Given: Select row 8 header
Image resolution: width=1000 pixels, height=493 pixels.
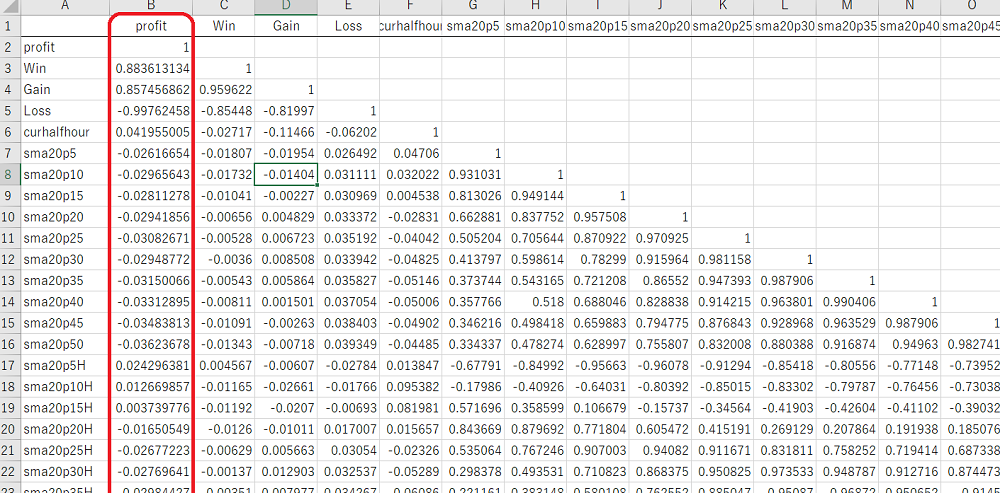Looking at the screenshot, I should [x=10, y=175].
